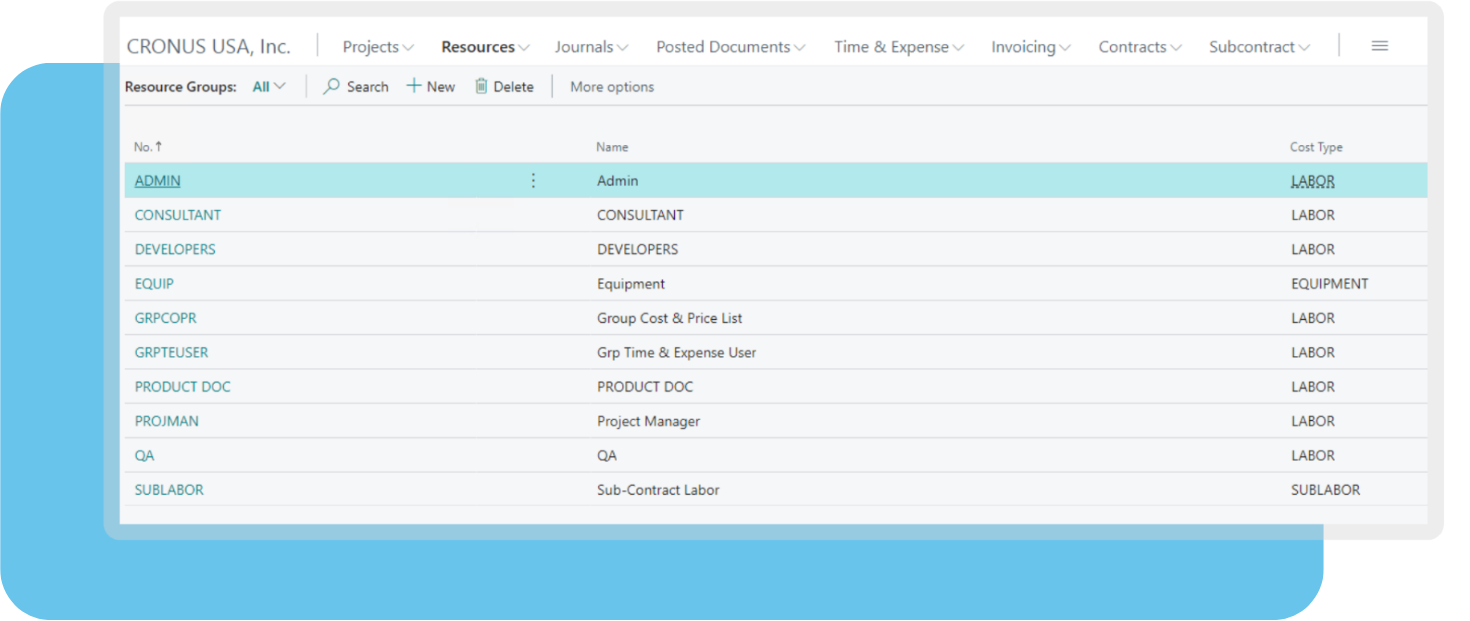Open the CONSULTANT resource group link
This screenshot has height=621, width=1470.
tap(178, 214)
